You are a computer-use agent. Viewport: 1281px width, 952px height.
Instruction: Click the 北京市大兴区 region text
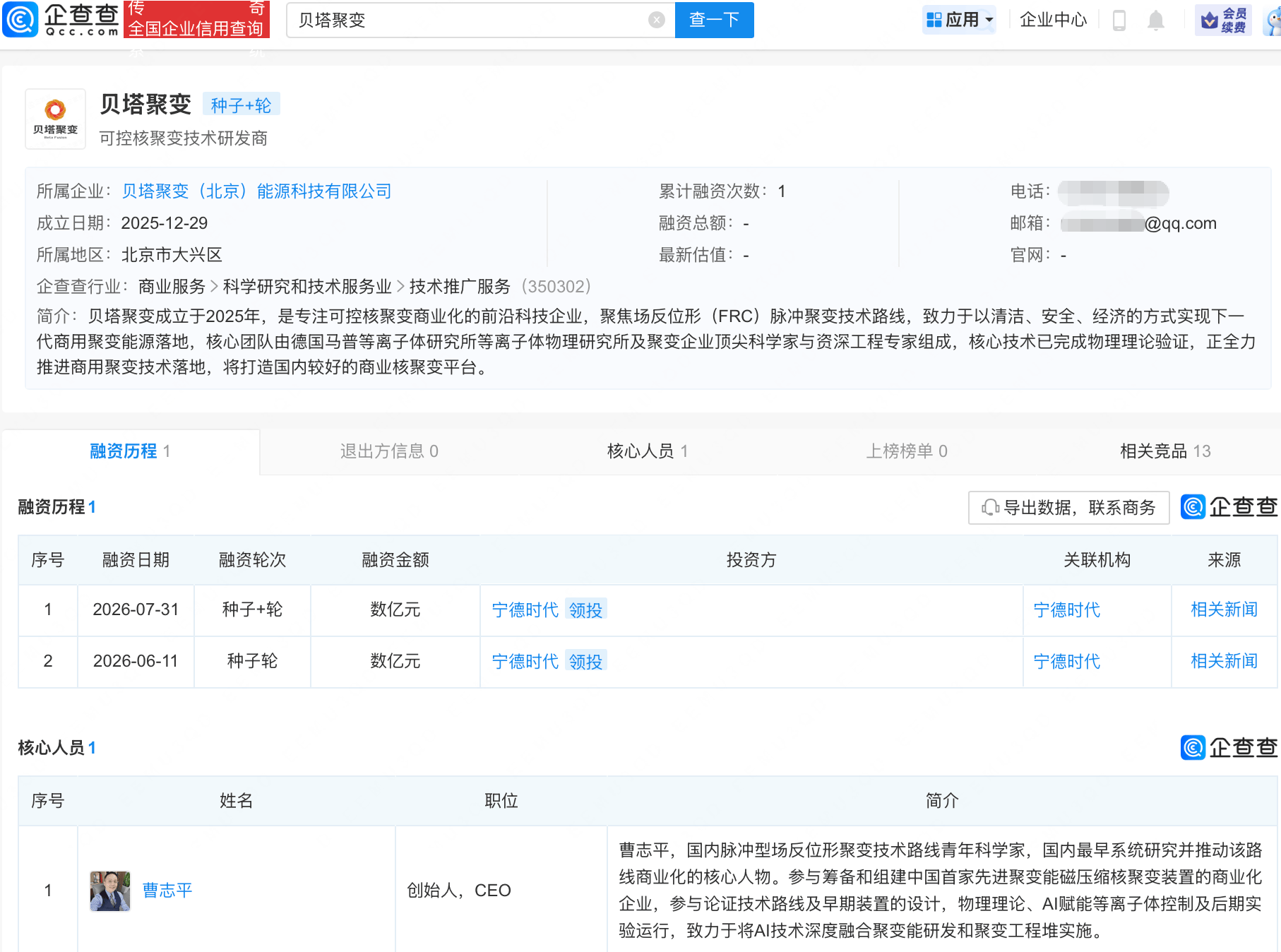point(172,255)
